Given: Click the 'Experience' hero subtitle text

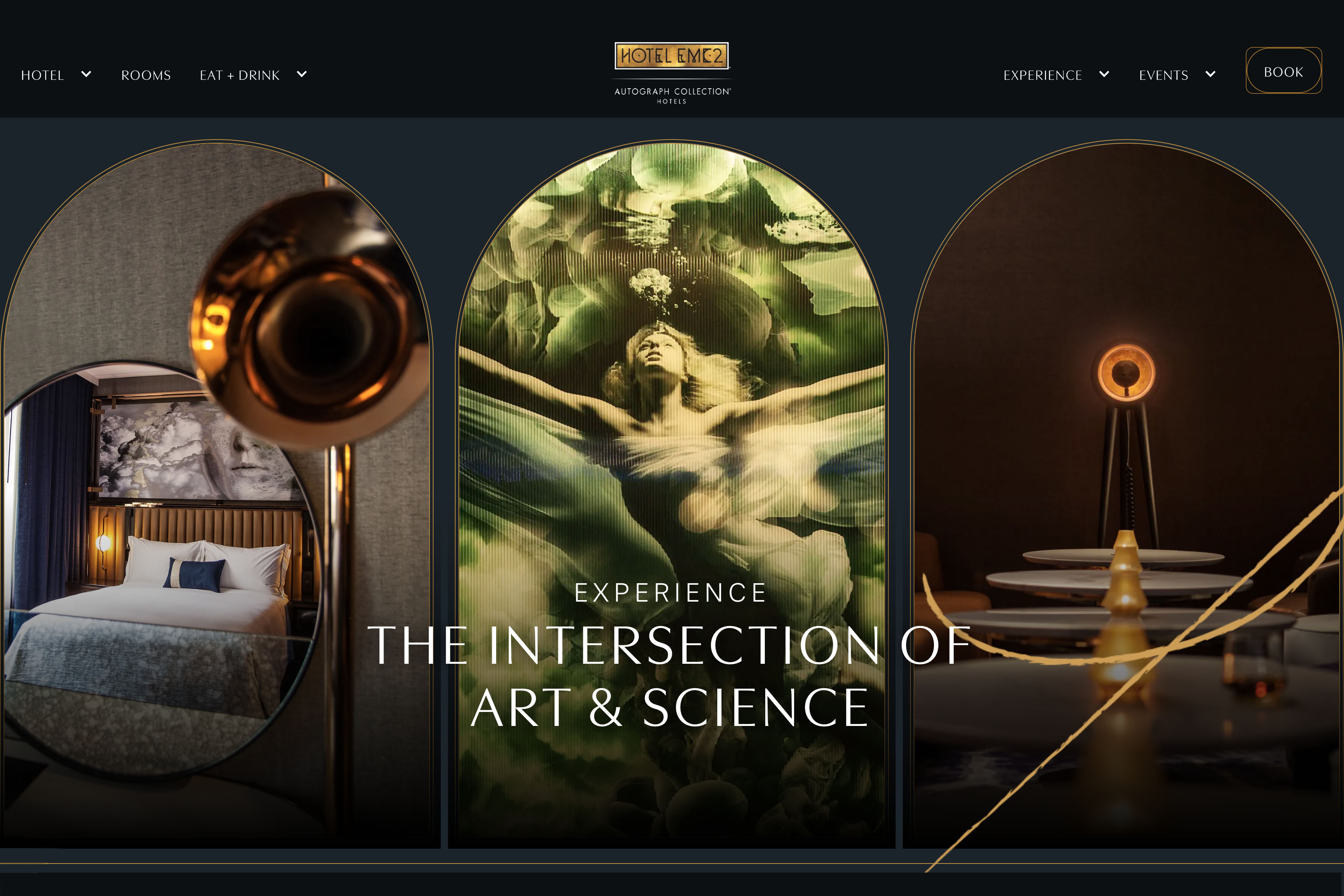Looking at the screenshot, I should (x=671, y=592).
